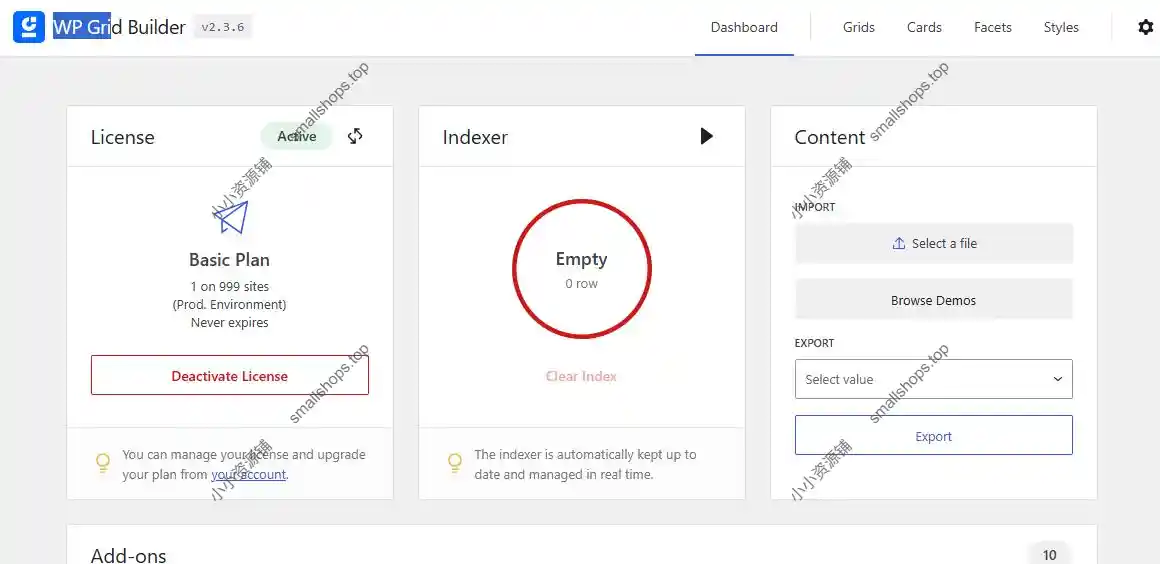Click the WP Grid Builder logo icon
The width and height of the screenshot is (1160, 564).
coord(29,27)
